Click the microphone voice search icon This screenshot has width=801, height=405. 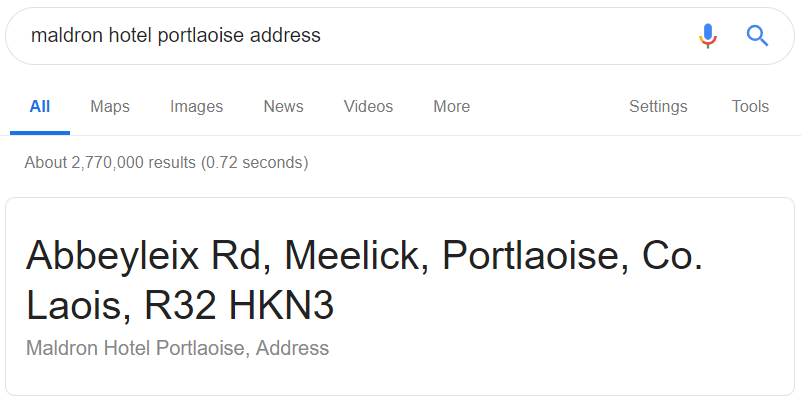coord(708,36)
